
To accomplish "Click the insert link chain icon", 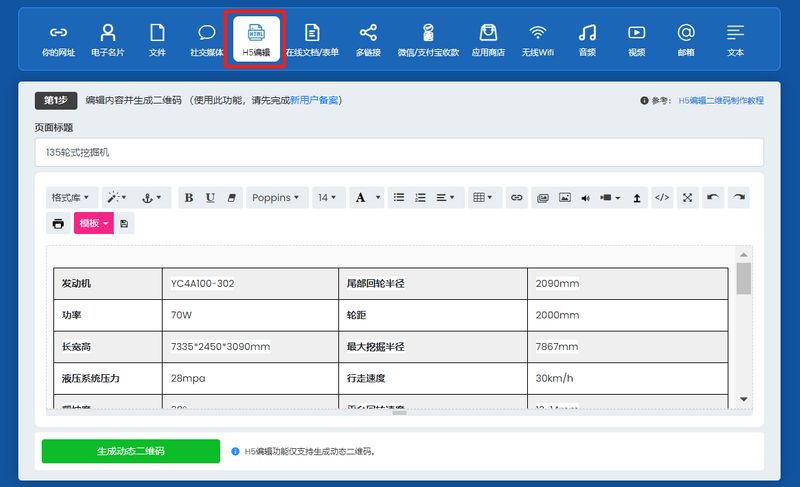I will point(517,198).
